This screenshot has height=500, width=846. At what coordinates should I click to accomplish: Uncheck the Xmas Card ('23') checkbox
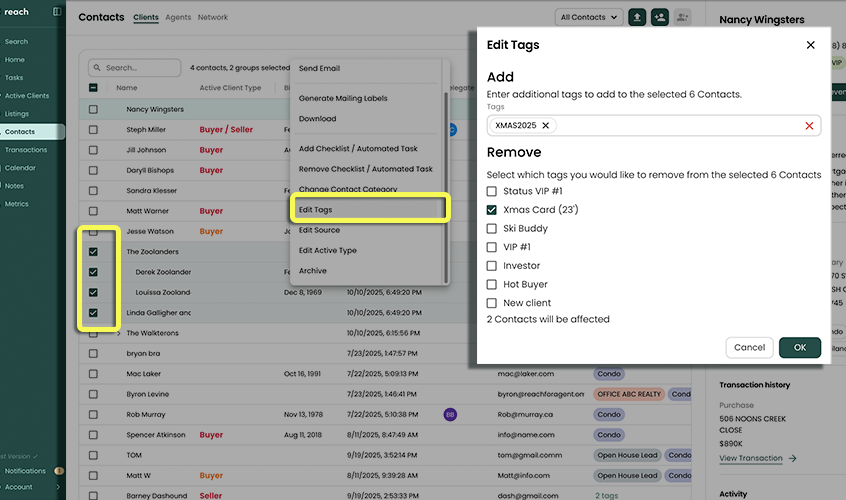click(x=491, y=210)
